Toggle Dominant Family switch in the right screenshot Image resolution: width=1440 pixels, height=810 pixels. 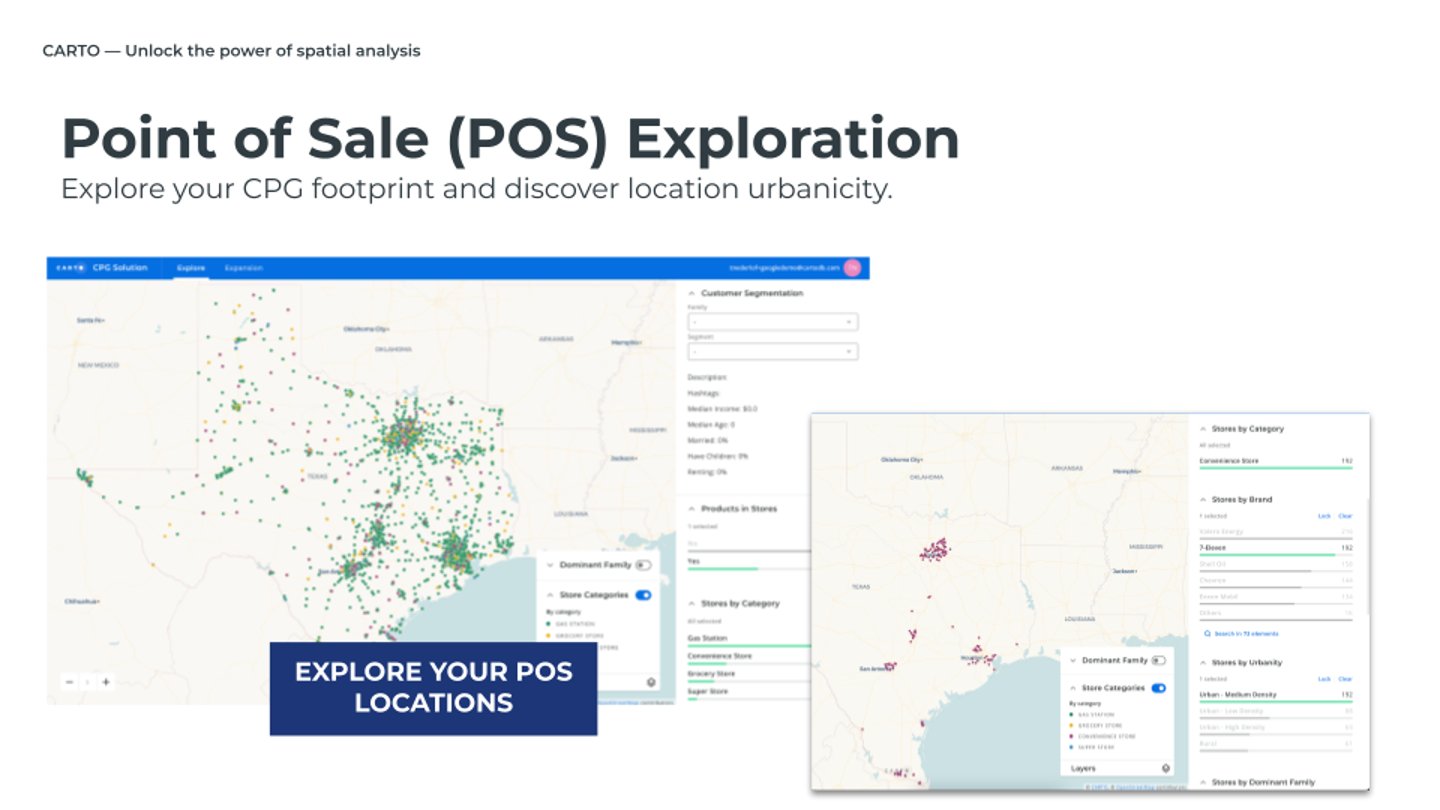pyautogui.click(x=1158, y=660)
